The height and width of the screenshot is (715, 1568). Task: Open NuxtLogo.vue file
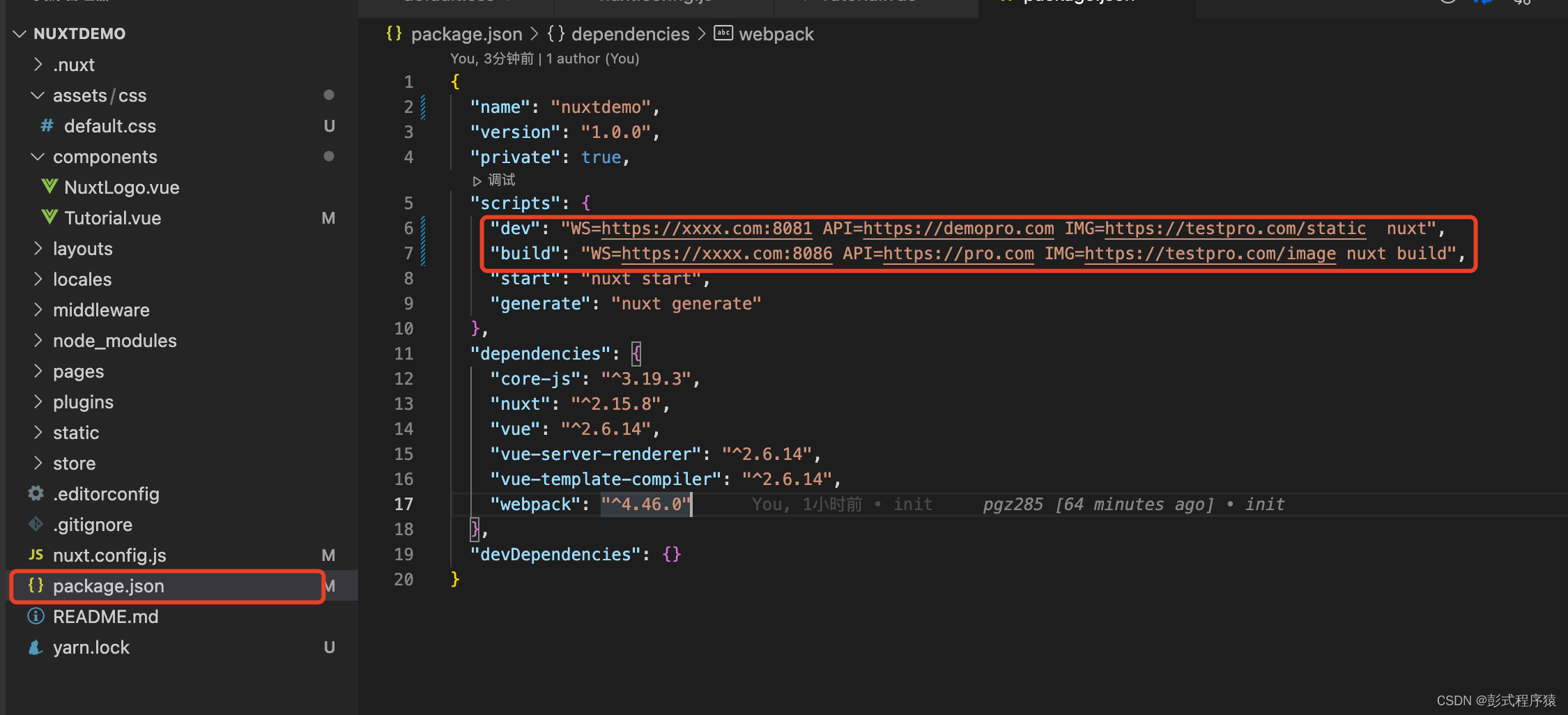click(x=122, y=187)
